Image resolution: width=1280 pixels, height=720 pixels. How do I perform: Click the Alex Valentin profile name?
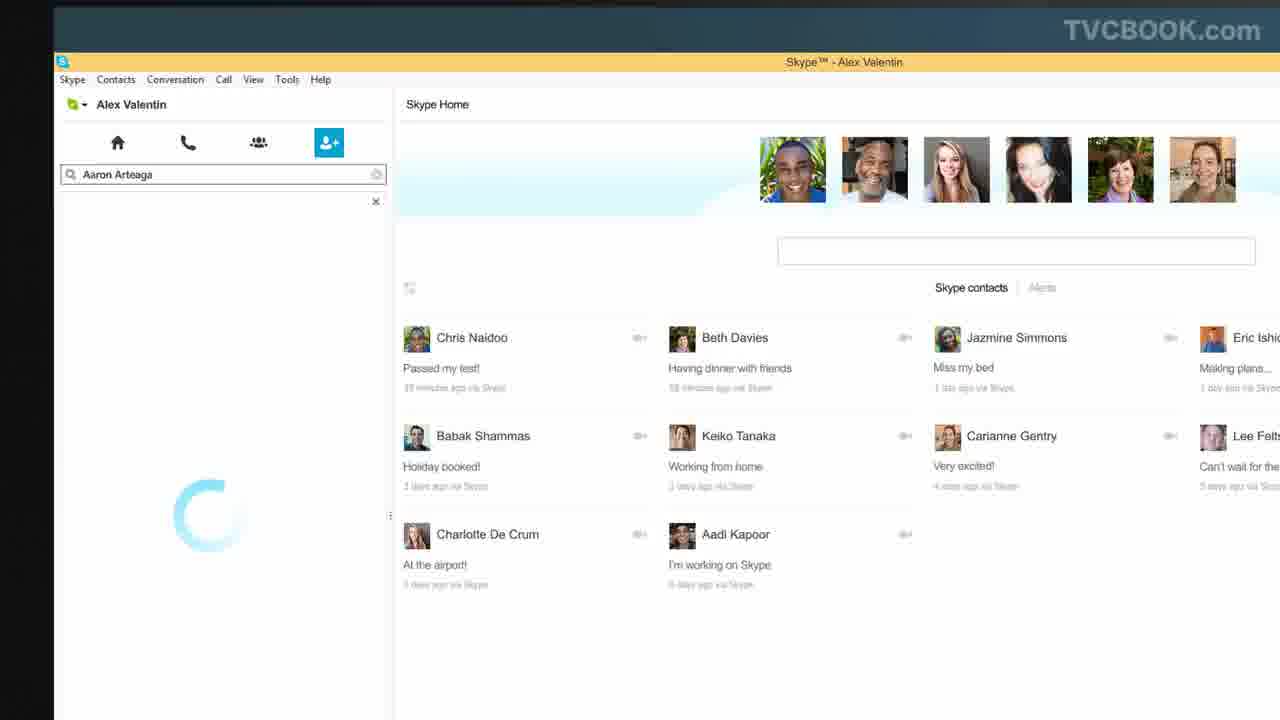point(131,104)
